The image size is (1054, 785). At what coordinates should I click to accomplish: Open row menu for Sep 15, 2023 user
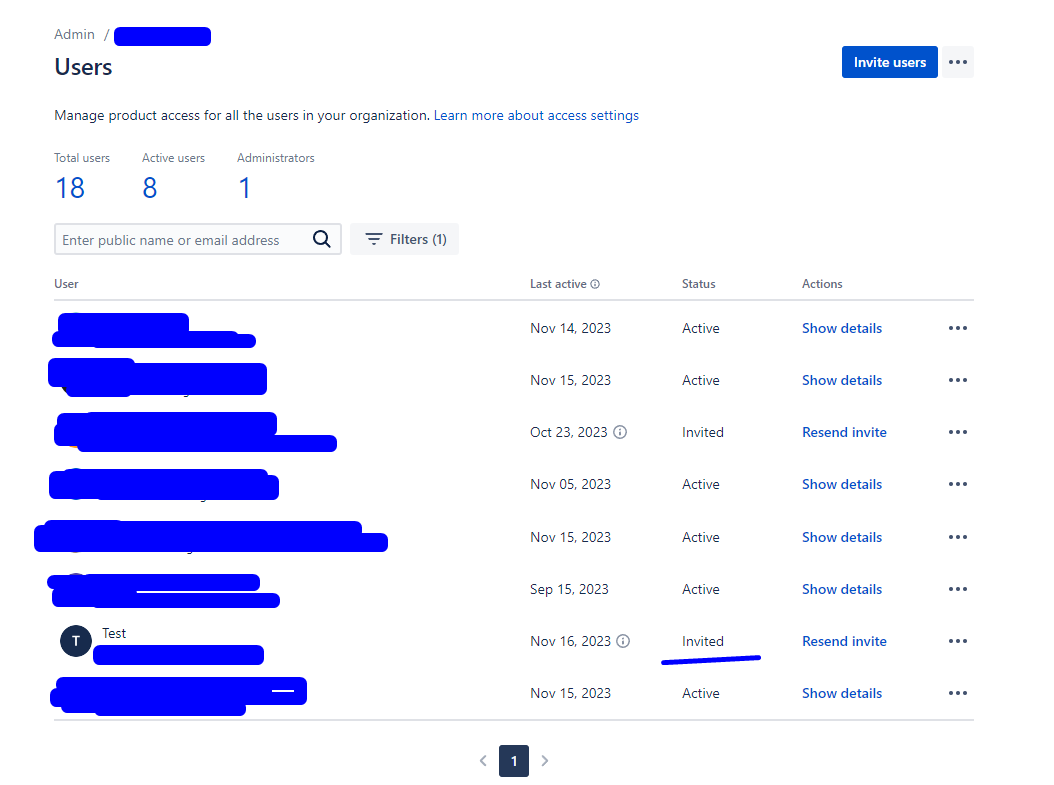click(957, 589)
